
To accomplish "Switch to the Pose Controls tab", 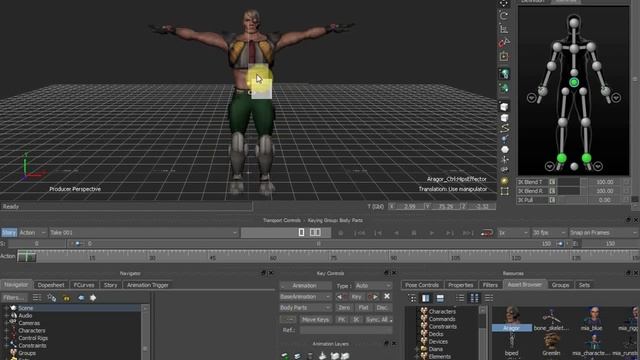I will 422,285.
